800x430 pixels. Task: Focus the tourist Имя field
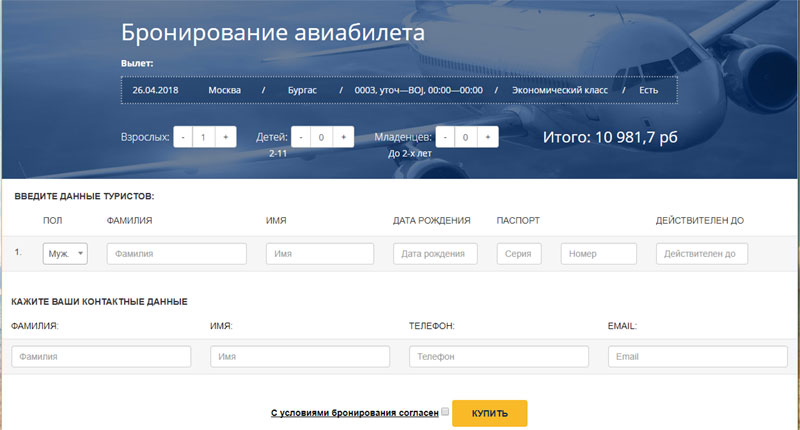point(320,254)
